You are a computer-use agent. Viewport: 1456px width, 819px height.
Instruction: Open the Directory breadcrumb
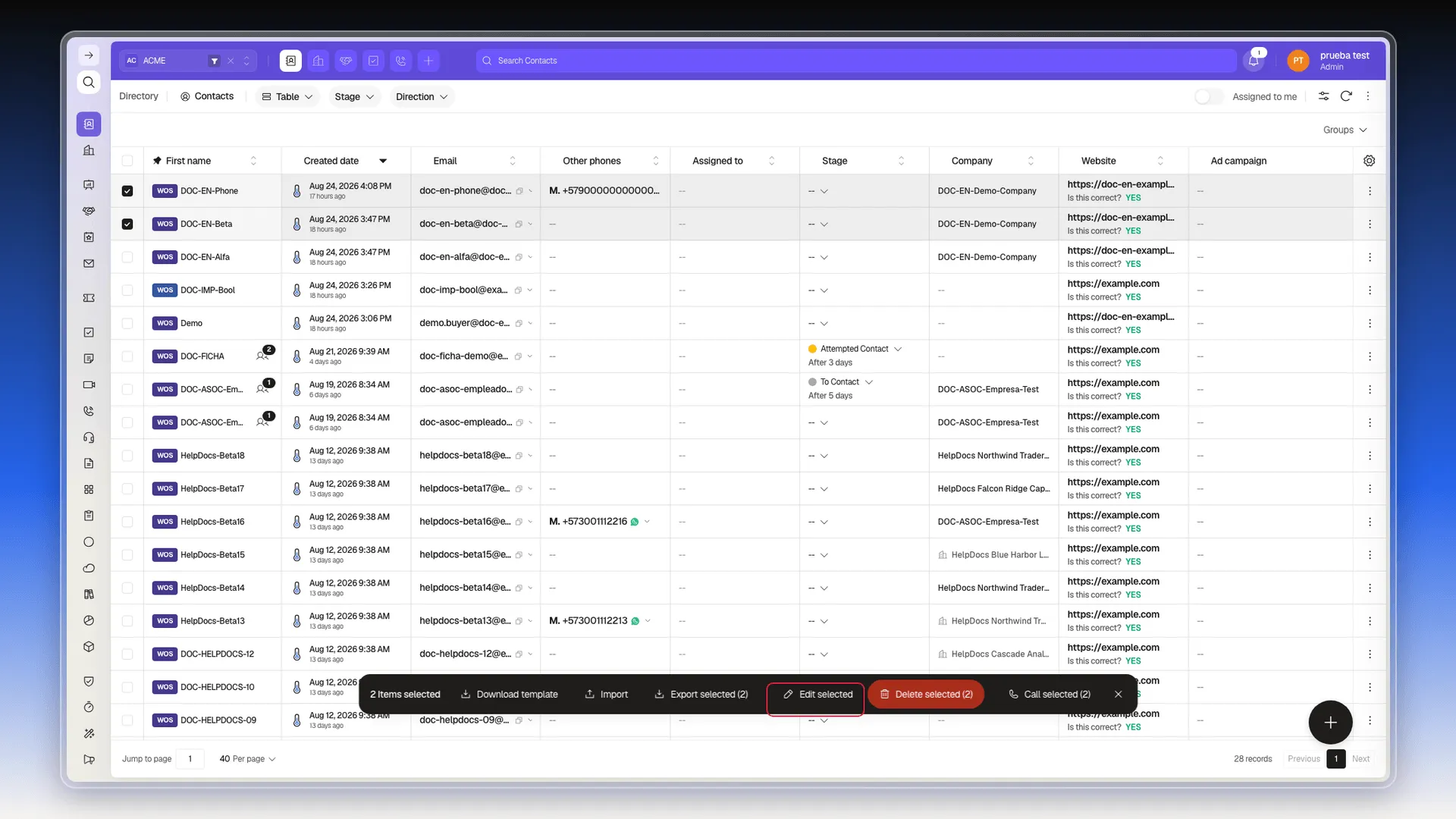point(139,96)
